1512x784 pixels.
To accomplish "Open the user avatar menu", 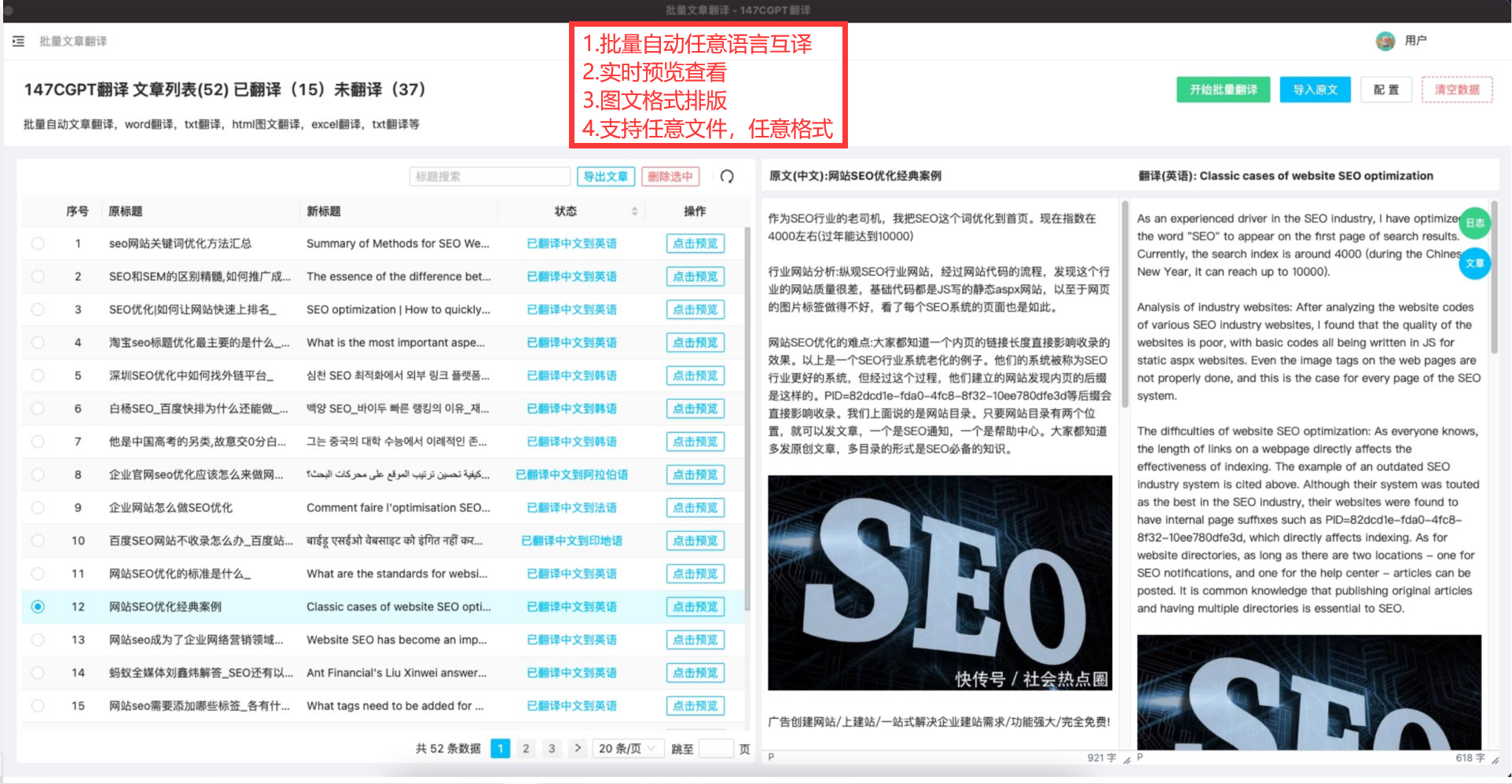I will pos(1385,41).
